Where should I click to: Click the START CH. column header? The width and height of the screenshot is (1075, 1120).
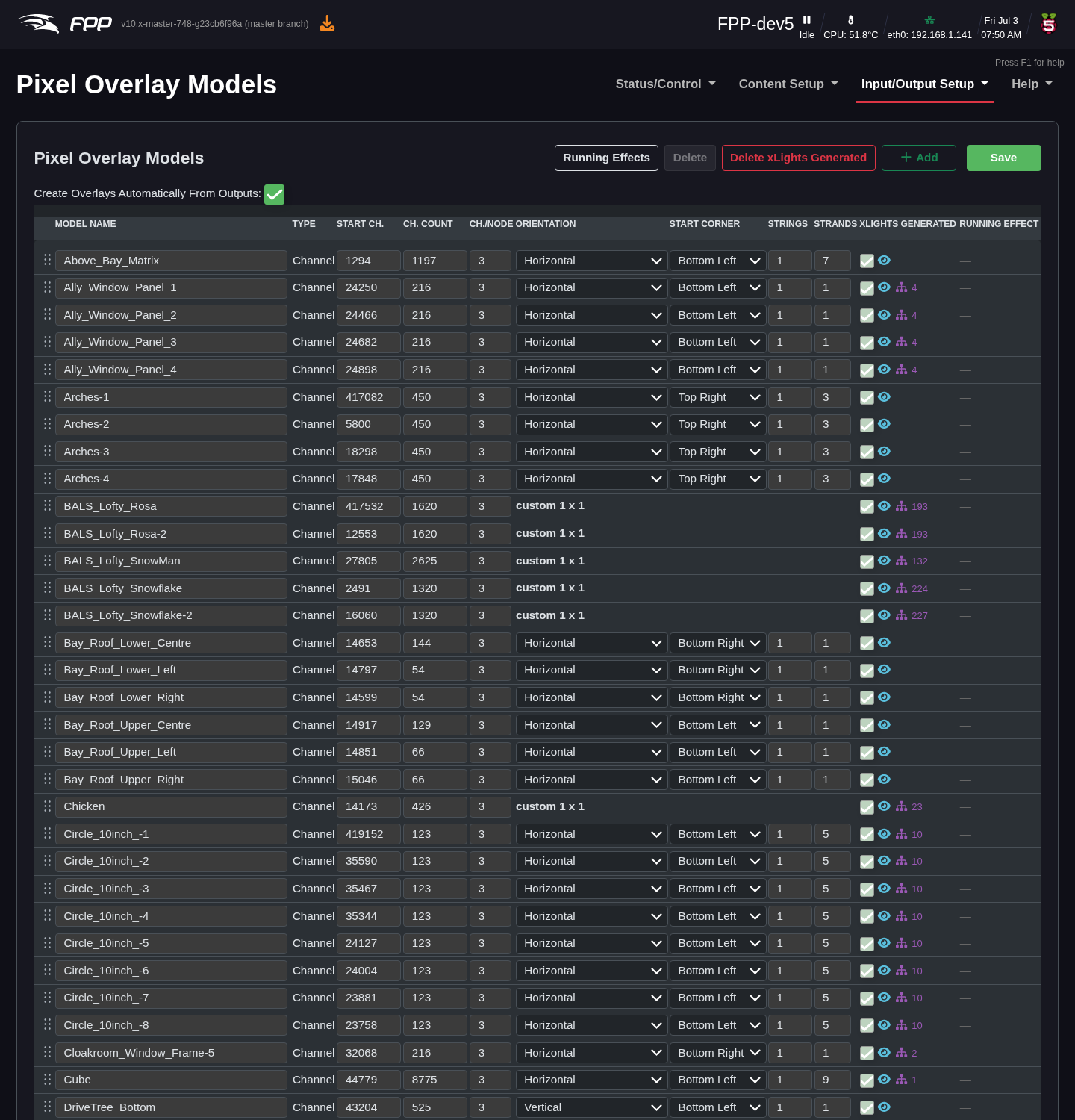[360, 224]
